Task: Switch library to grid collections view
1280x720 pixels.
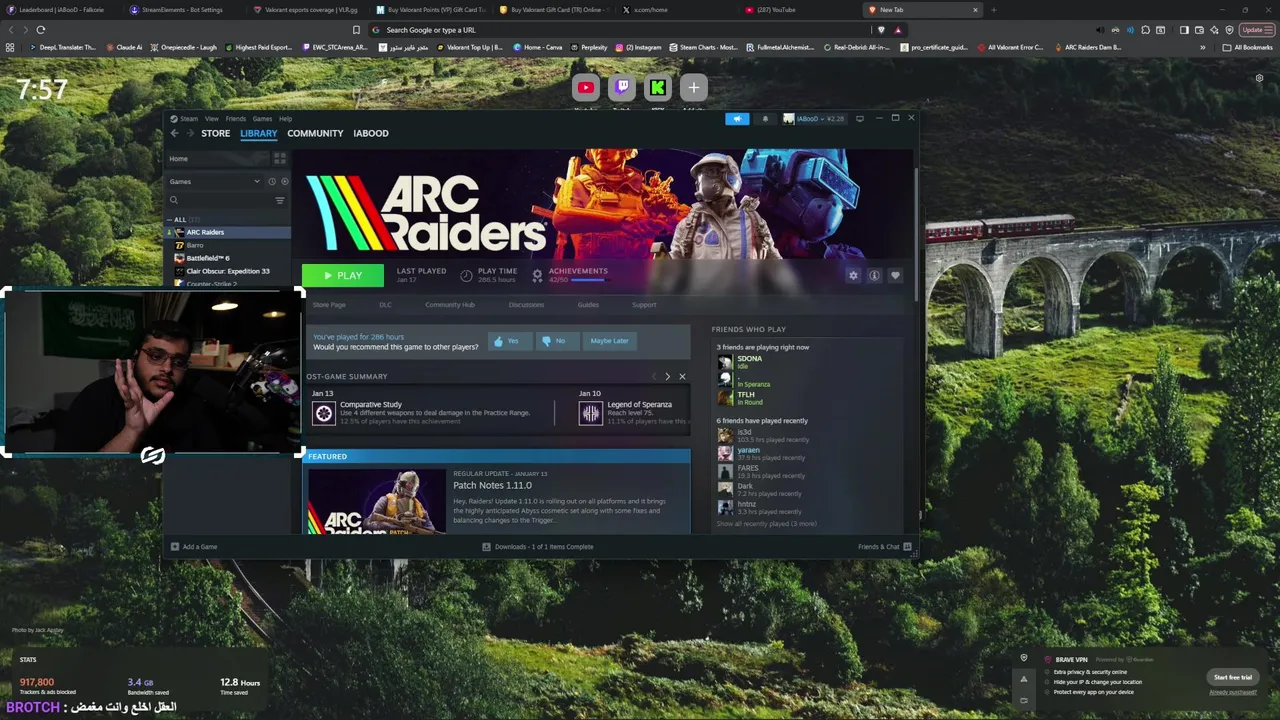Action: pos(280,158)
